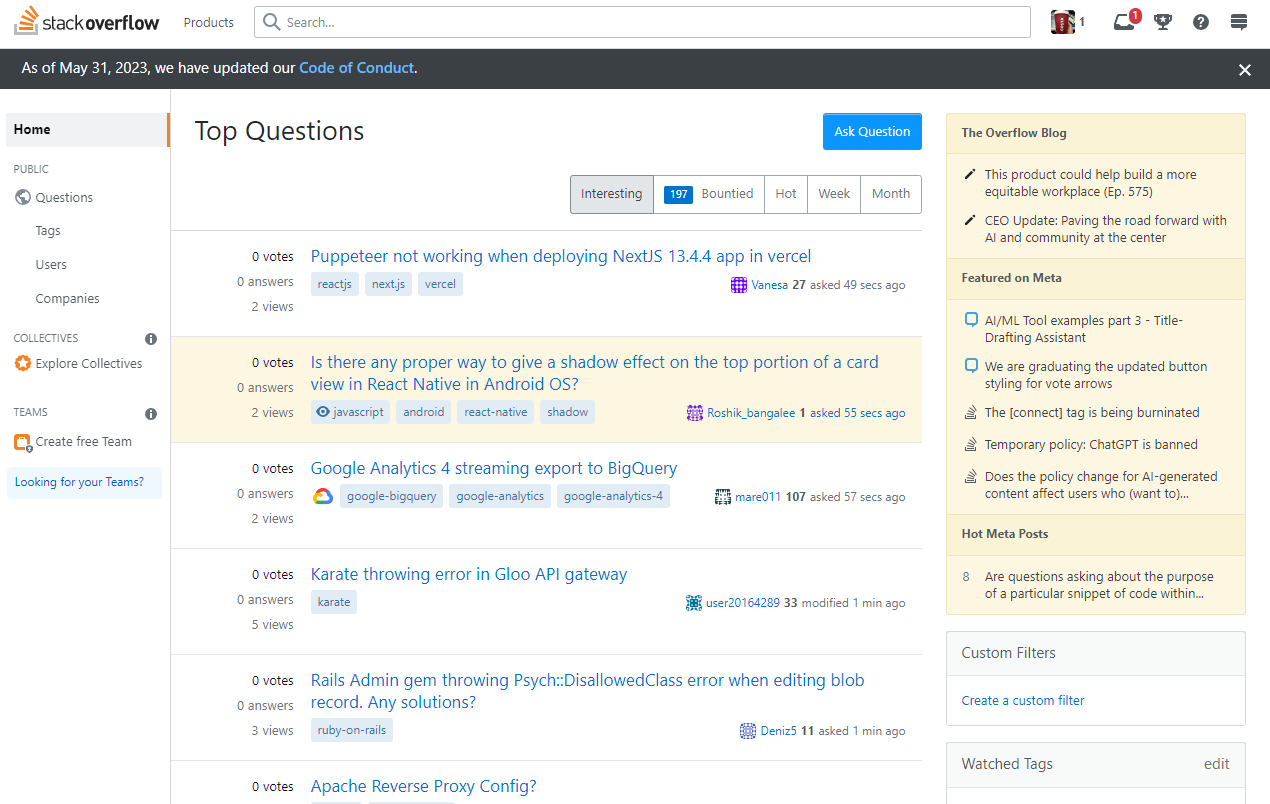The width and height of the screenshot is (1270, 804).
Task: Click Roshik_bangalee's user avatar
Action: coord(695,413)
